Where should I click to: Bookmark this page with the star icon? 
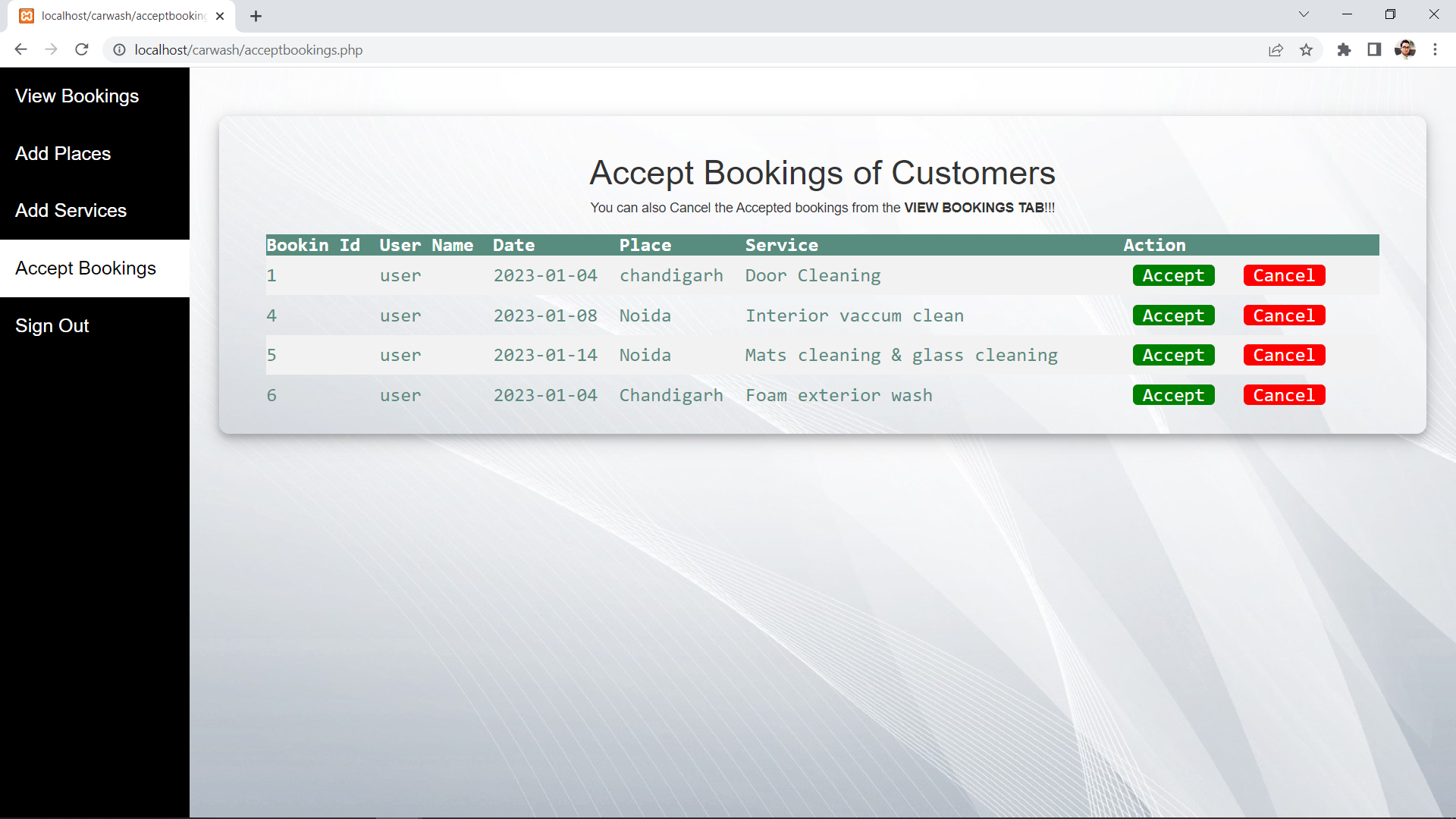[x=1306, y=50]
